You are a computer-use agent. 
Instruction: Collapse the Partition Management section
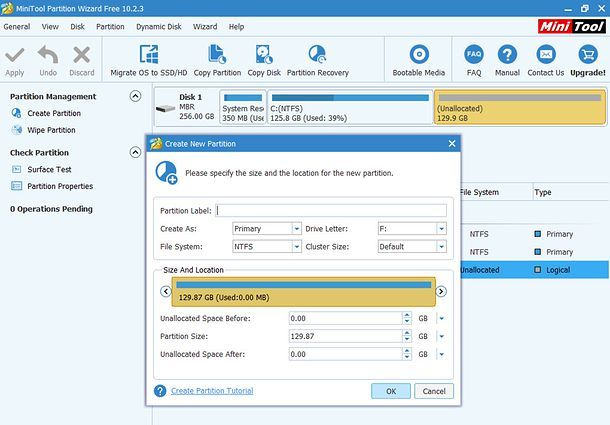tap(135, 96)
